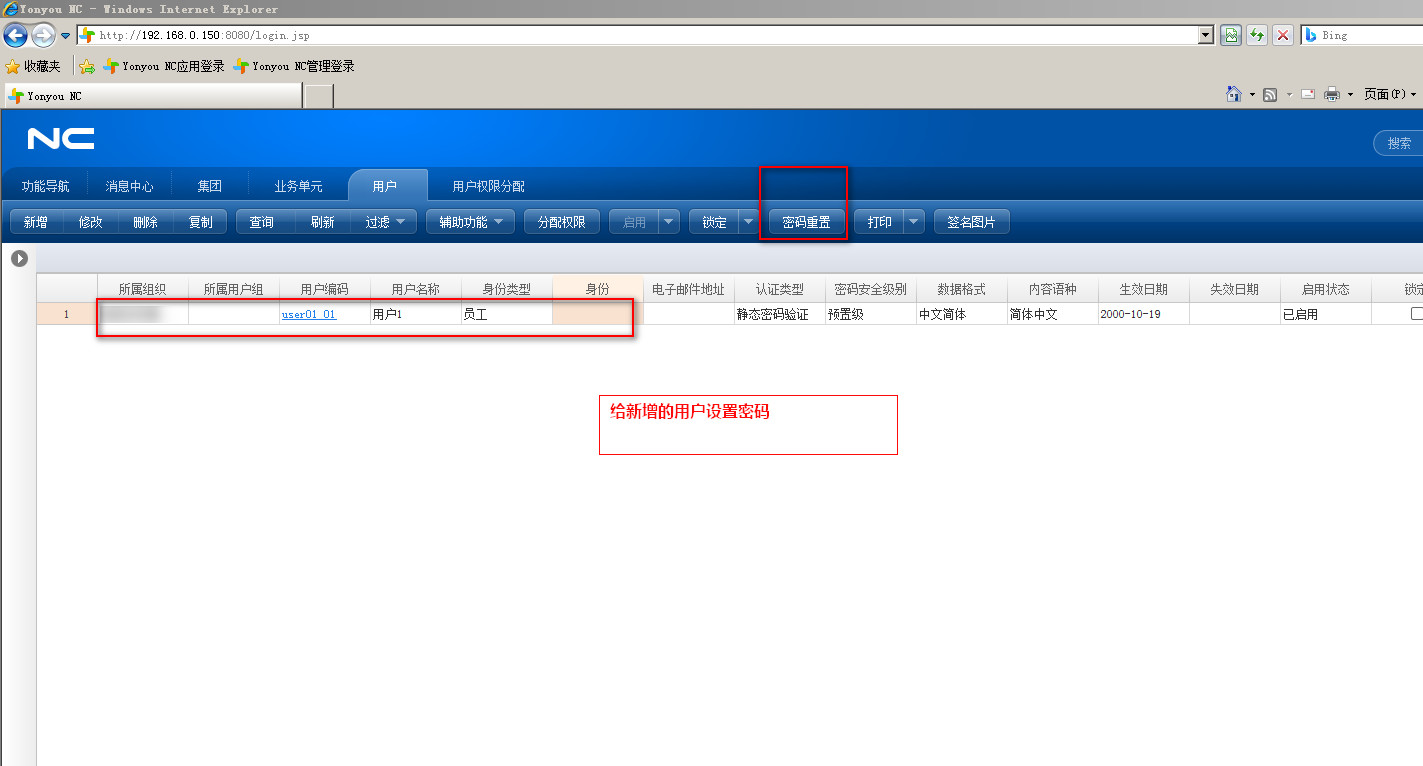Viewport: 1423px width, 766px height.
Task: Switch to the 用户权限分配 tab
Action: [488, 186]
